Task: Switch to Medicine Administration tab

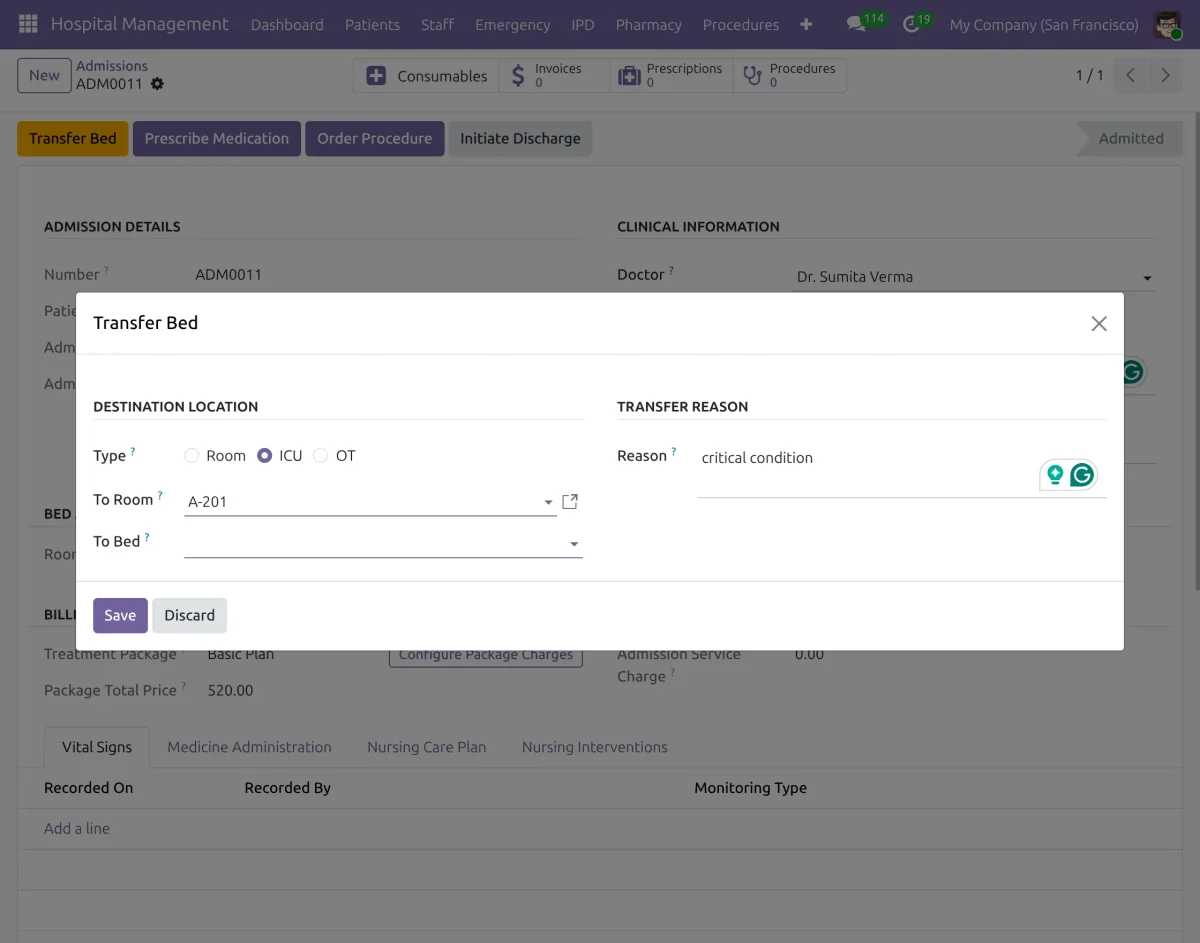Action: pos(249,747)
